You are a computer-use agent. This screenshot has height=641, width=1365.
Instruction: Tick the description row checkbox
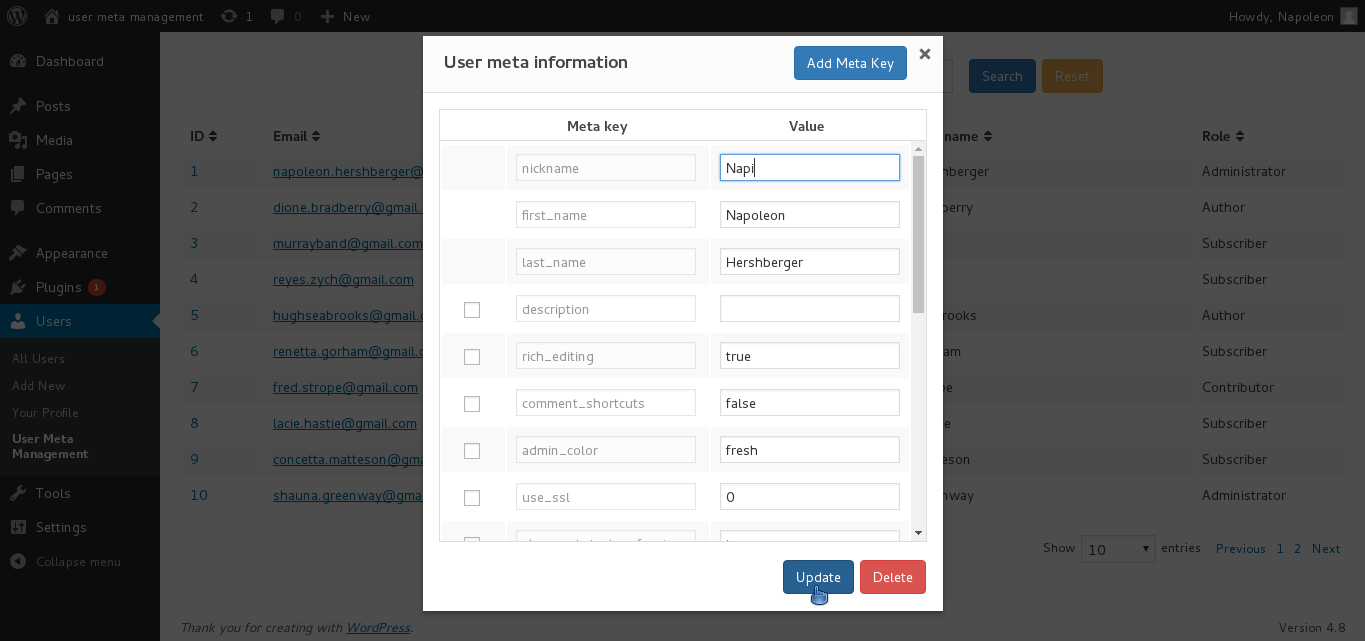[x=472, y=310]
